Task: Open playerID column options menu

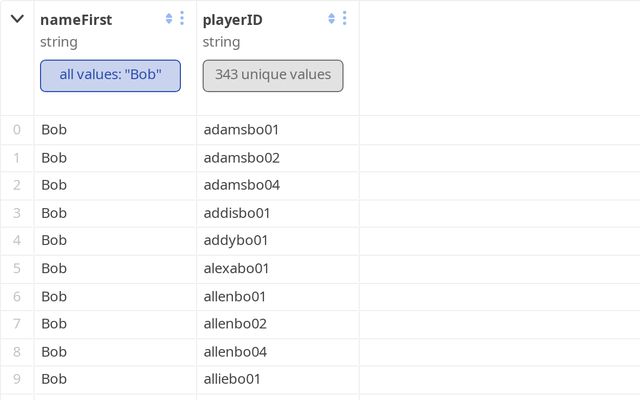Action: [345, 18]
